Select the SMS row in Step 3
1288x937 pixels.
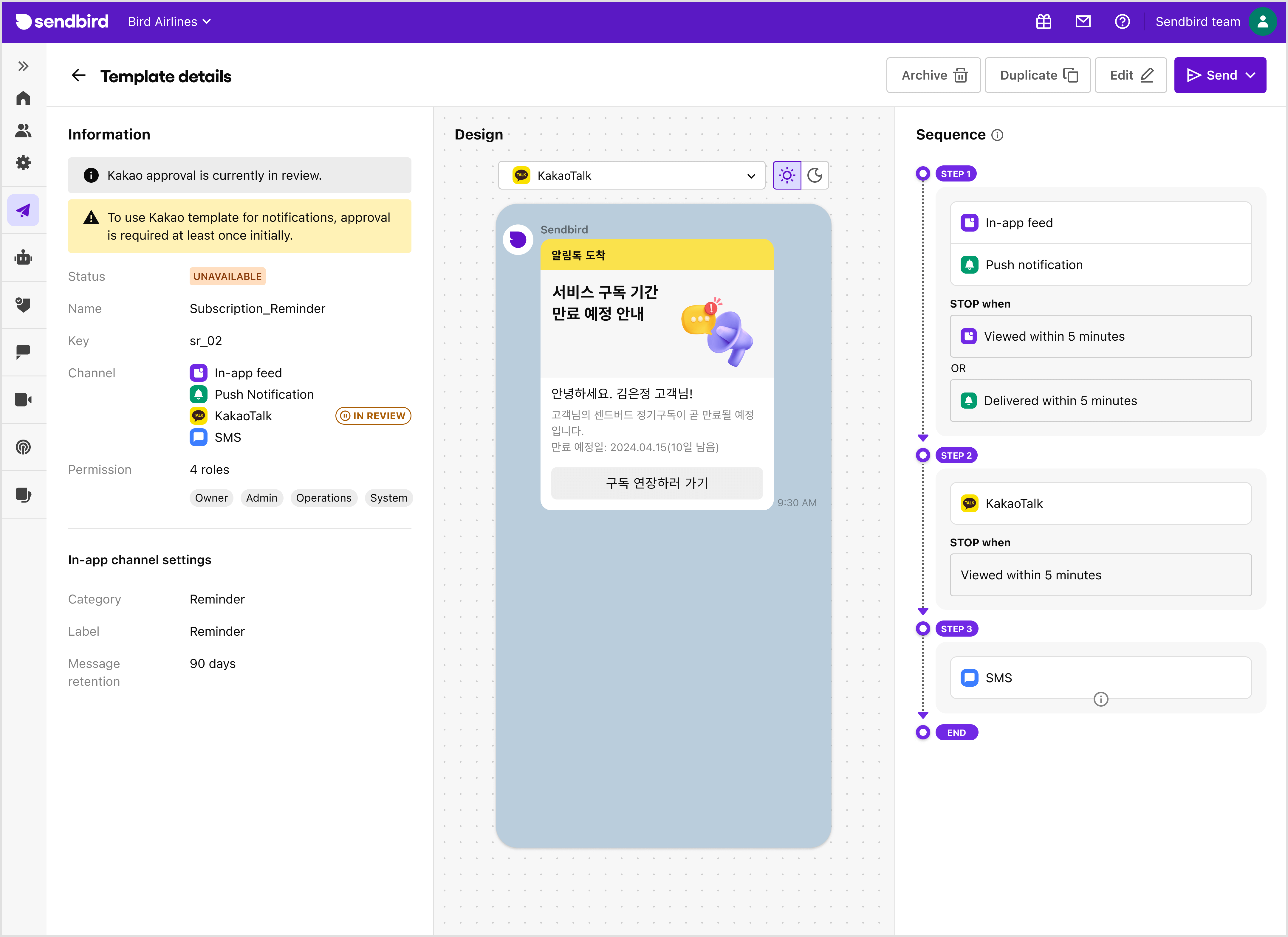[1100, 678]
